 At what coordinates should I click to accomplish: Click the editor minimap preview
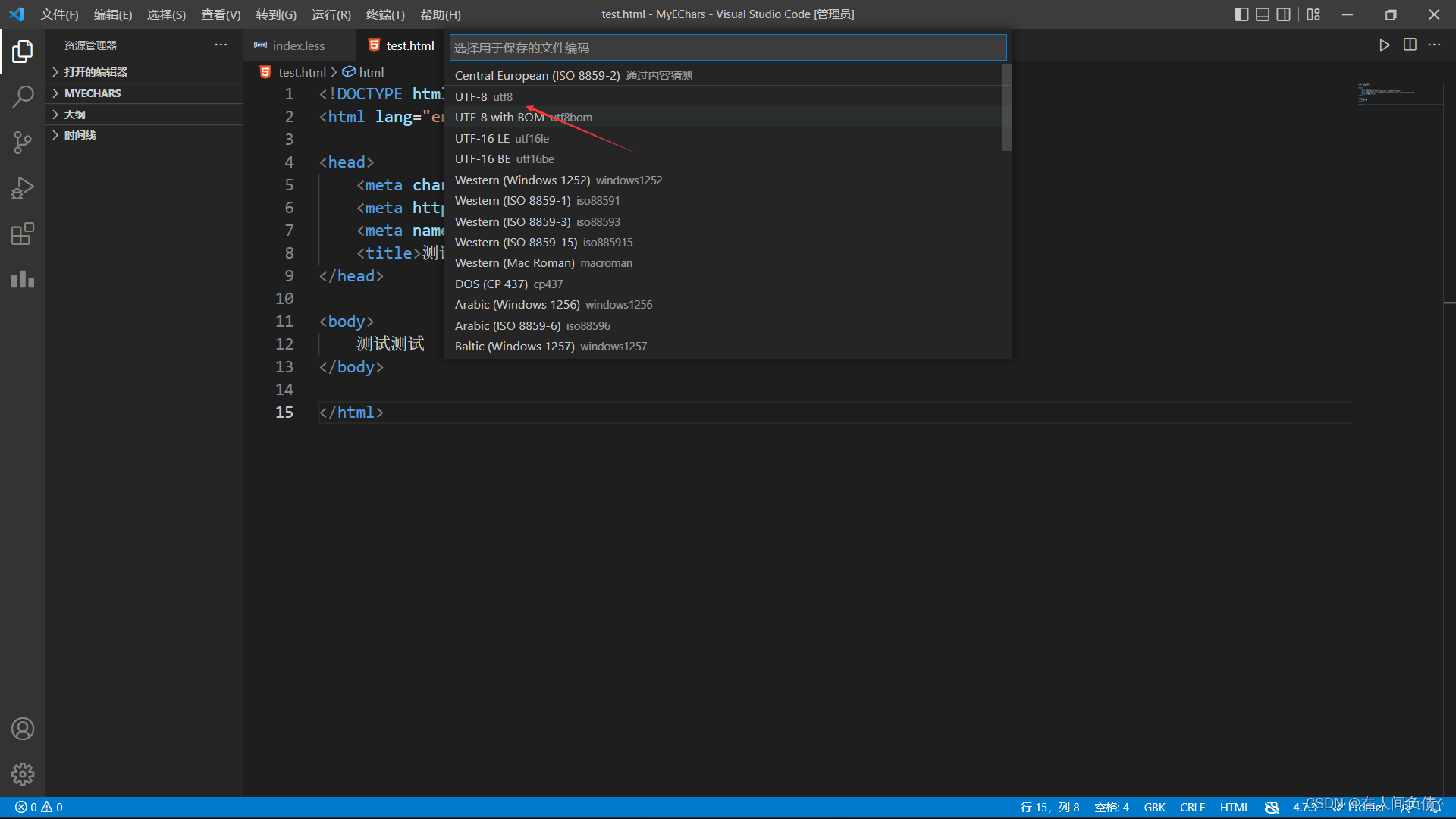(x=1399, y=94)
